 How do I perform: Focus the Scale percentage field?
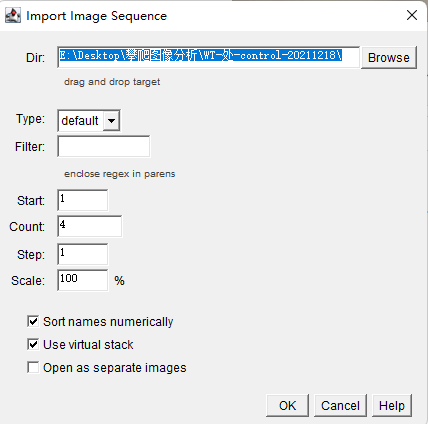[x=83, y=280]
